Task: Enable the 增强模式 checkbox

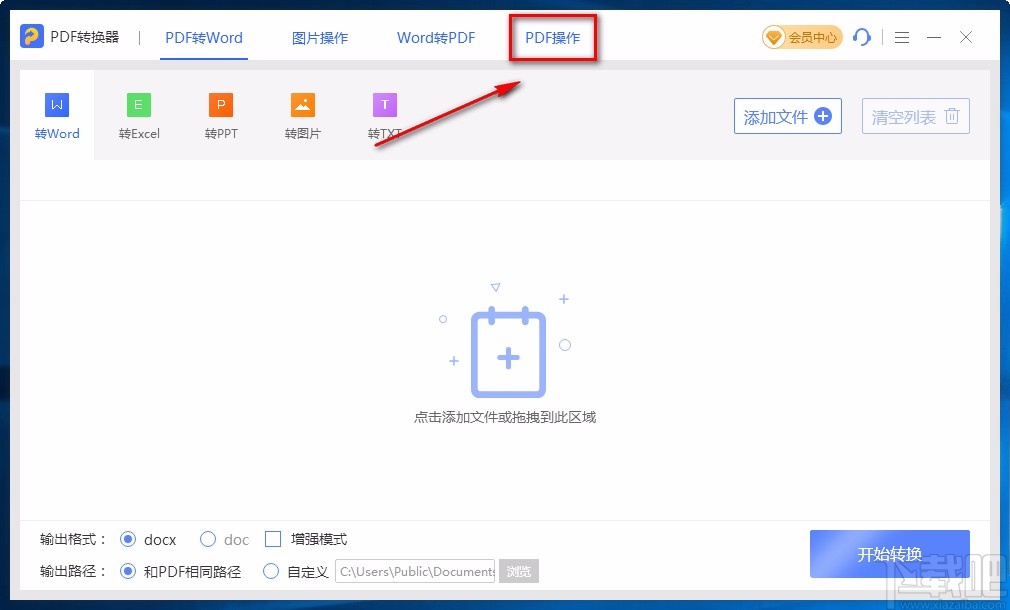Action: (x=273, y=539)
